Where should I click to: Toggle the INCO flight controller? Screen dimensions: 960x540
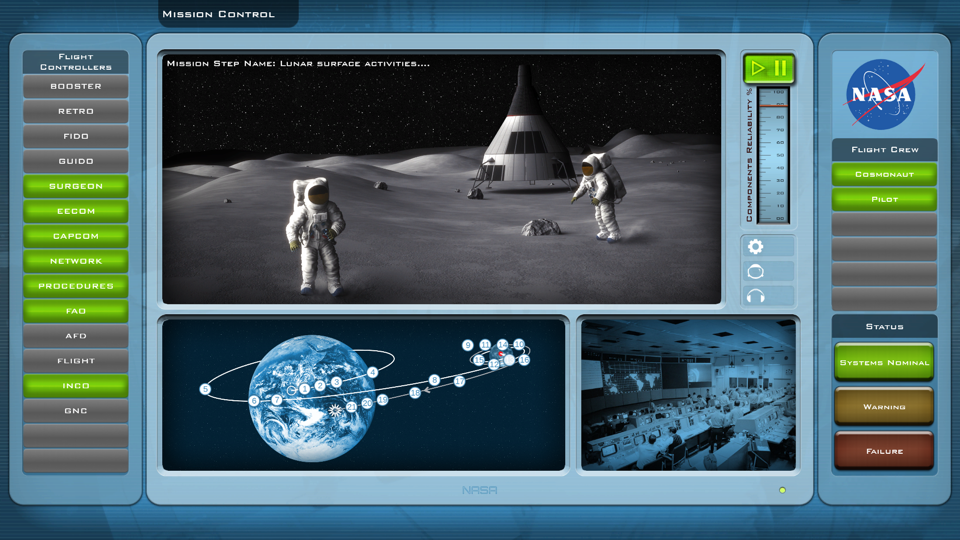click(76, 386)
